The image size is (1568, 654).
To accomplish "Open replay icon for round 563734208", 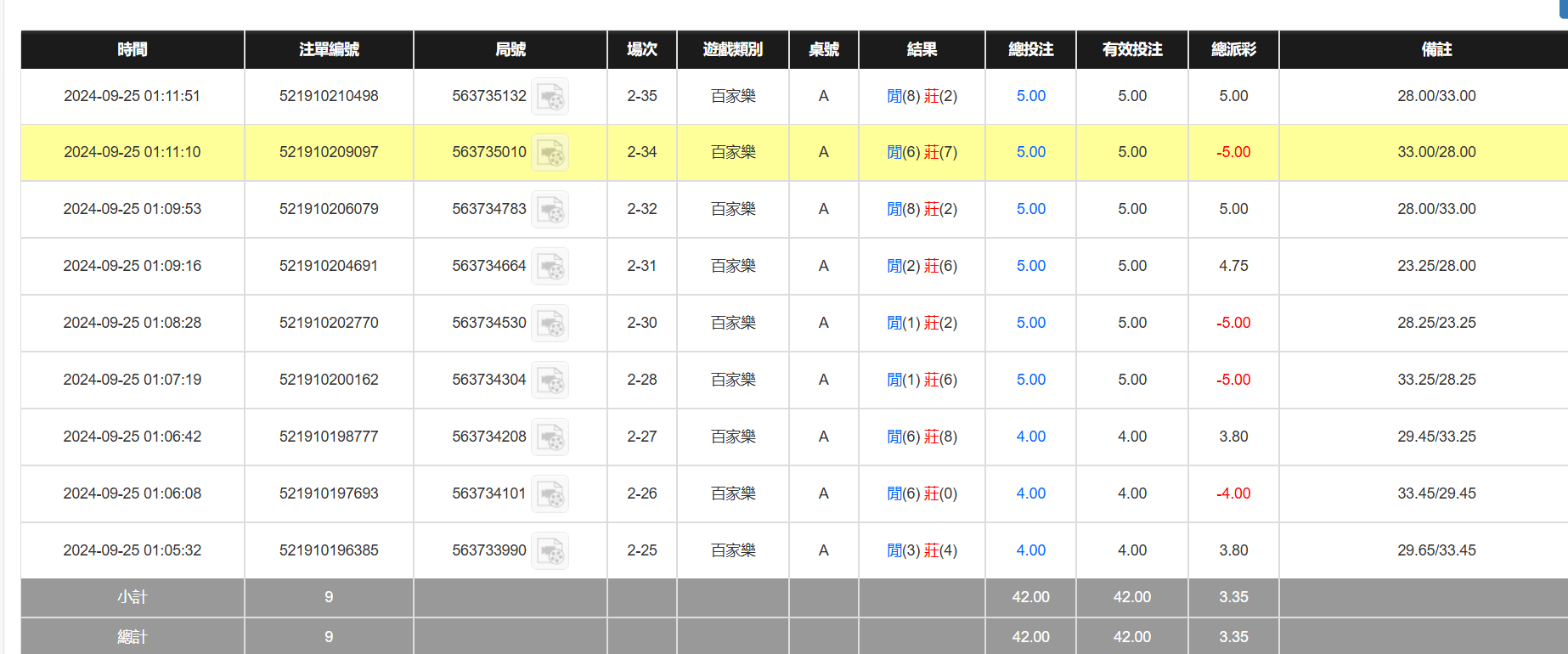I will click(550, 437).
